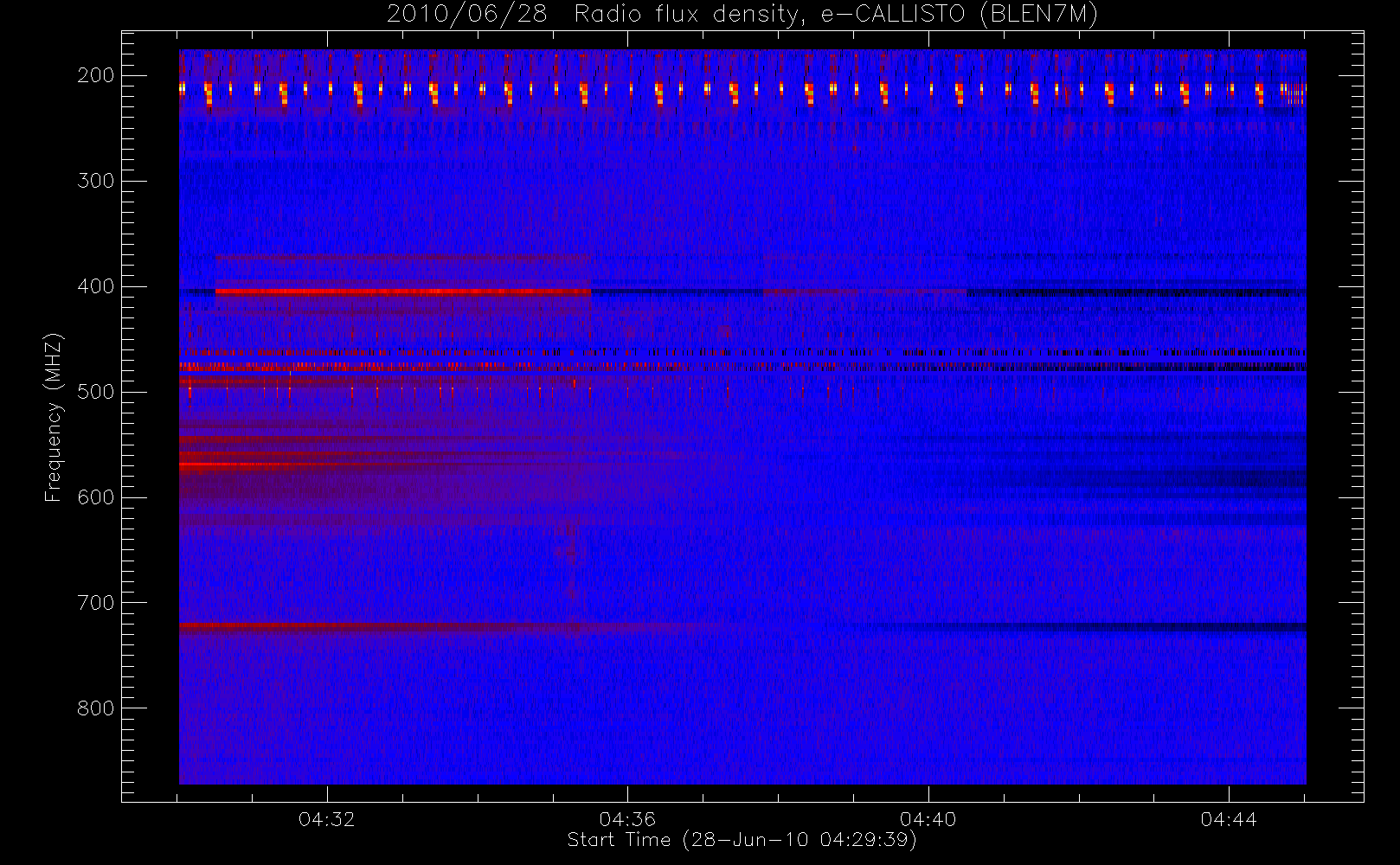Click the 'Frequency (MHz)' axis title
Viewport: 1400px width, 865px height.
pos(54,417)
